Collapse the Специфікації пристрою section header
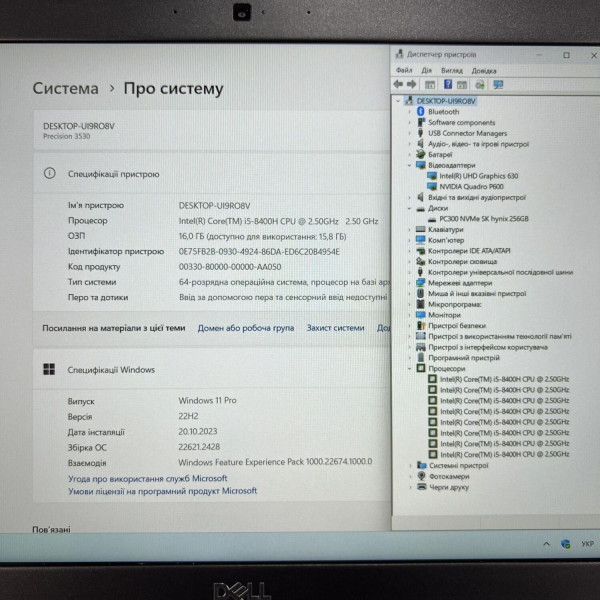This screenshot has width=600, height=600. click(x=211, y=174)
